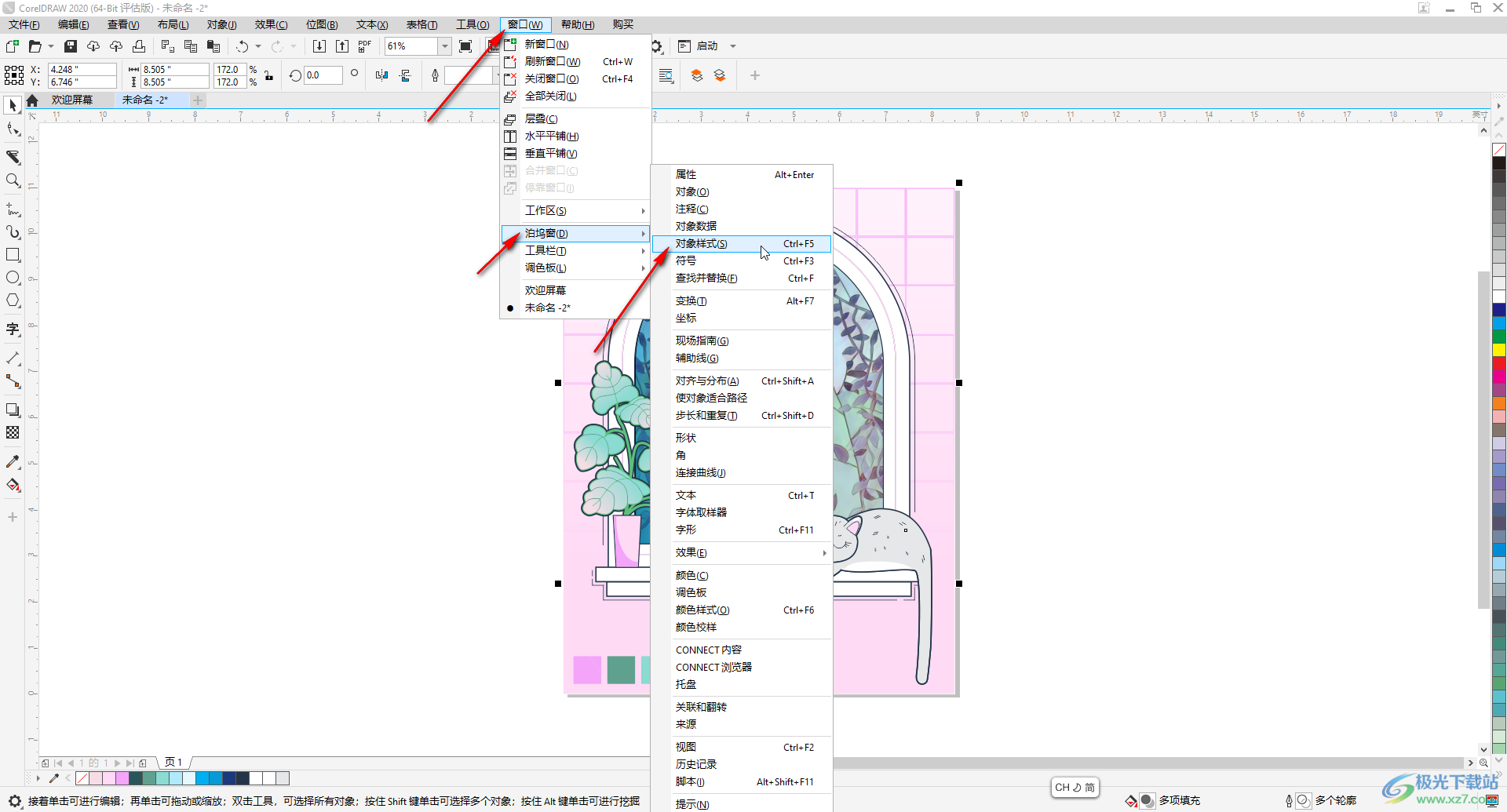This screenshot has height=812, width=1507.
Task: Activate the Zoom magnifier tool
Action: [13, 180]
